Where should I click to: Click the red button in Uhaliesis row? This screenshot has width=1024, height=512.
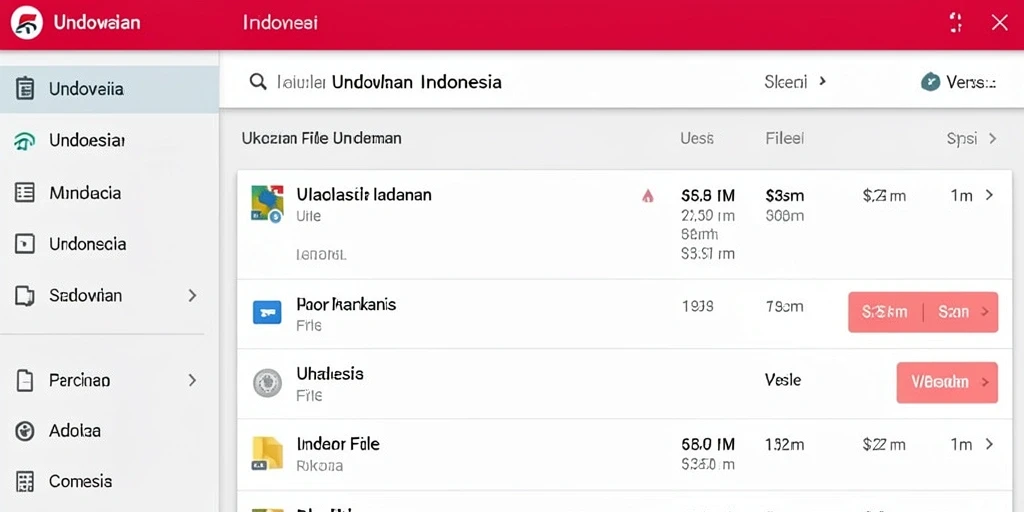tap(947, 382)
